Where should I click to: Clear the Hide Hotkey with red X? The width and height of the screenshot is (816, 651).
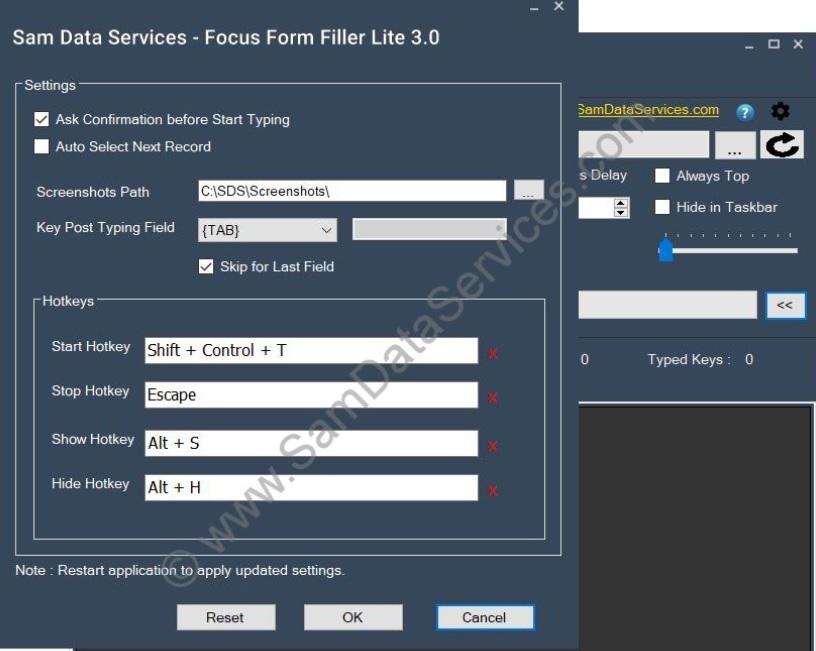click(492, 491)
